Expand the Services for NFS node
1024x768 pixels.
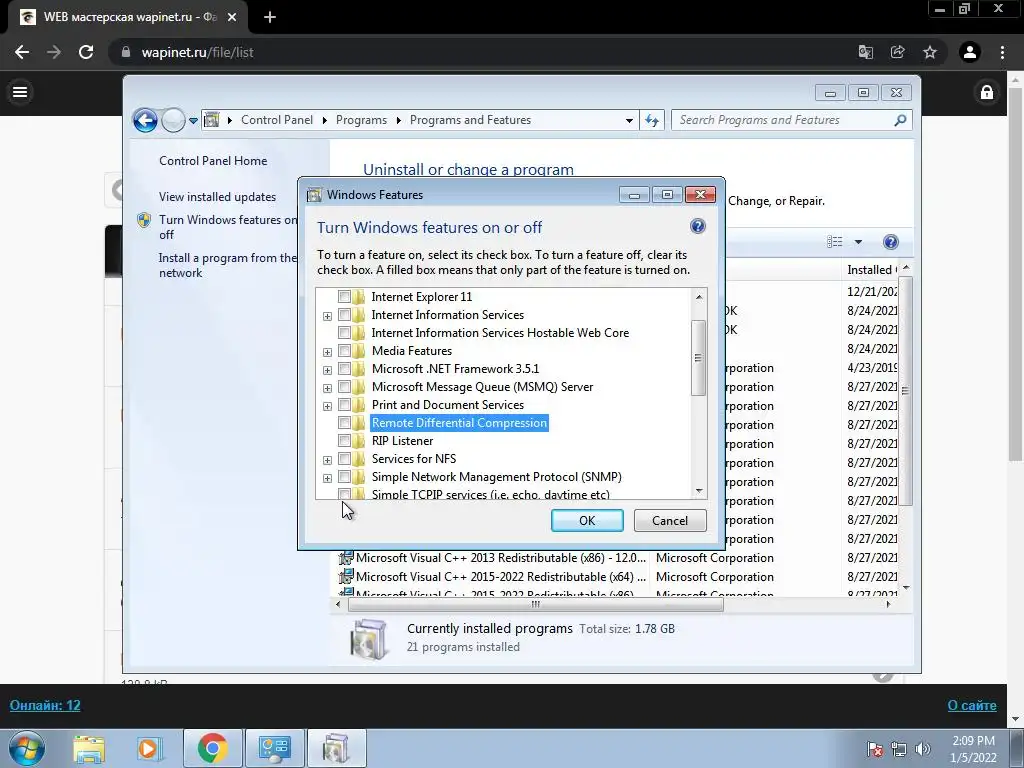point(327,460)
